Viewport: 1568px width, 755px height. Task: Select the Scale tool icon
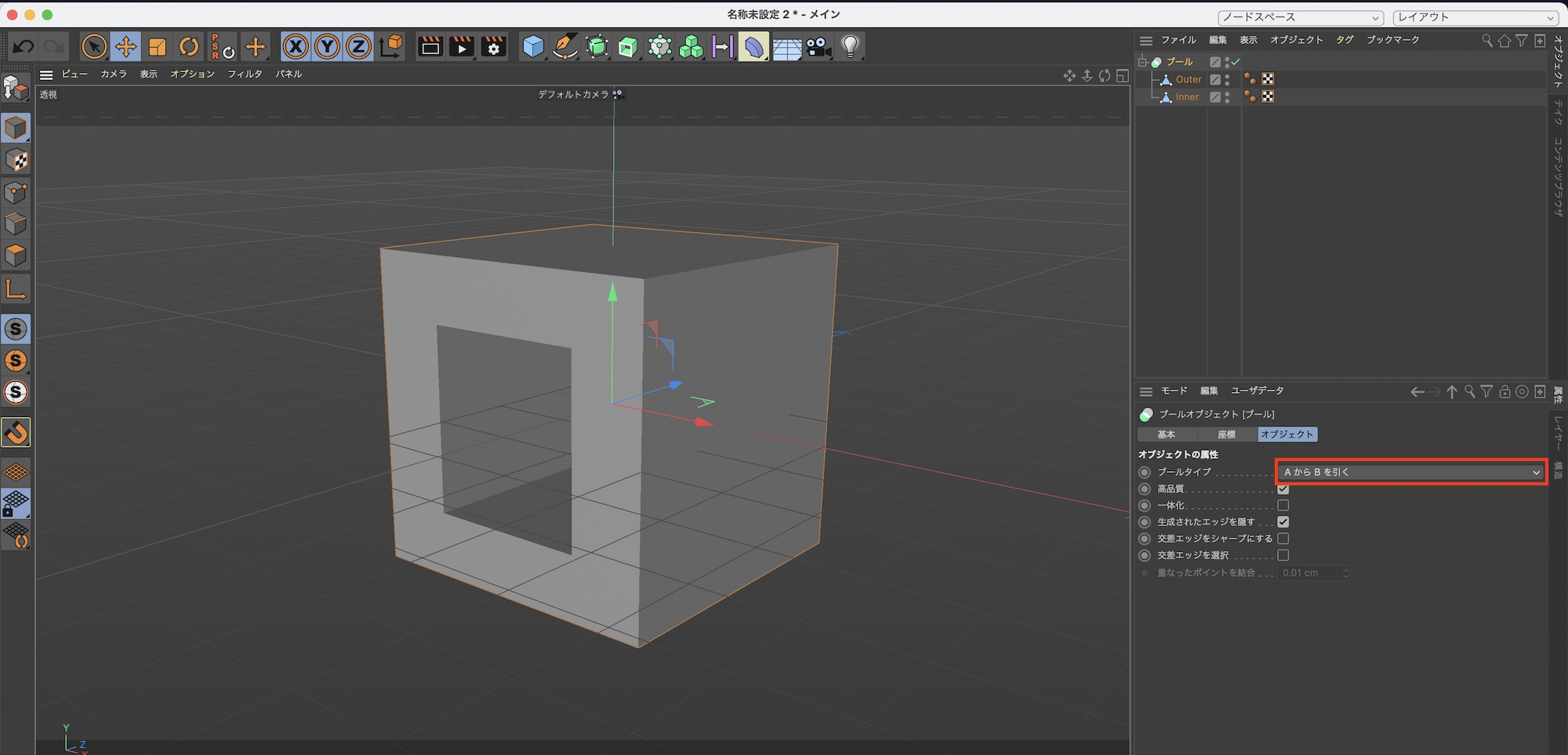pyautogui.click(x=158, y=47)
